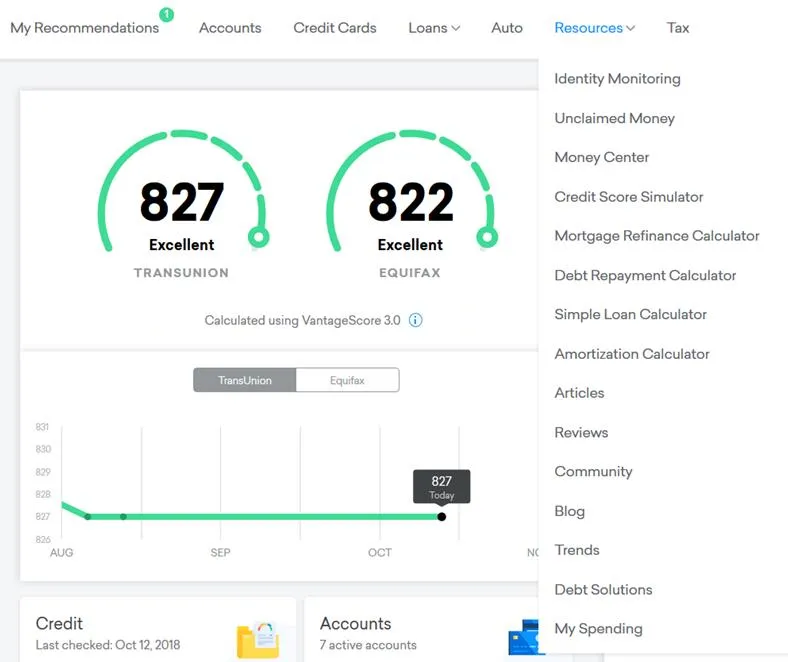This screenshot has width=788, height=662.
Task: Click the Accounts card icon
Action: coord(525,639)
